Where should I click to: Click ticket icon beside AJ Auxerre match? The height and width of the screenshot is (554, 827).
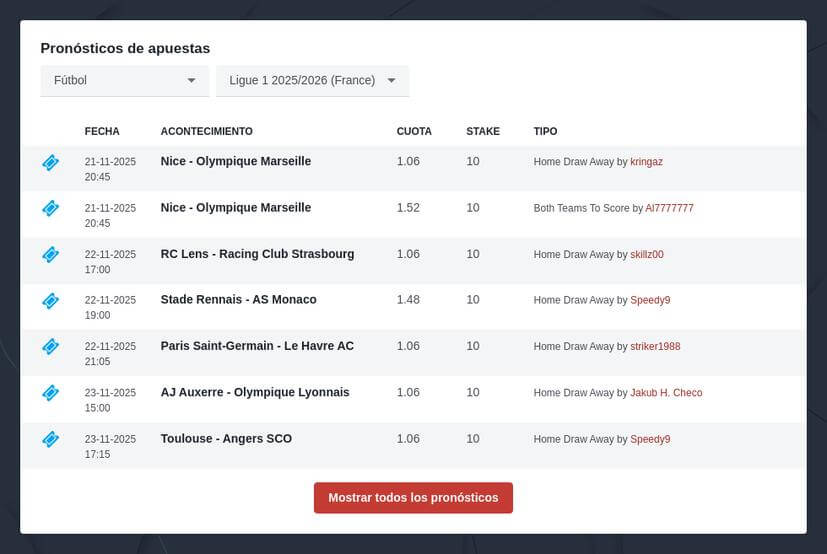pyautogui.click(x=50, y=393)
